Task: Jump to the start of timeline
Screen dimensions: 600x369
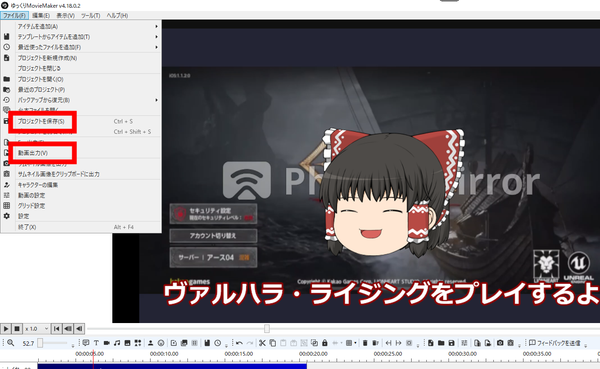Action: 56,329
